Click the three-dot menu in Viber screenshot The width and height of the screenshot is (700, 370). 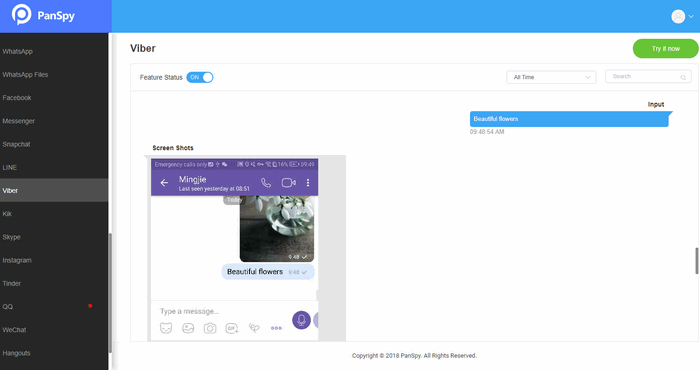pos(308,183)
